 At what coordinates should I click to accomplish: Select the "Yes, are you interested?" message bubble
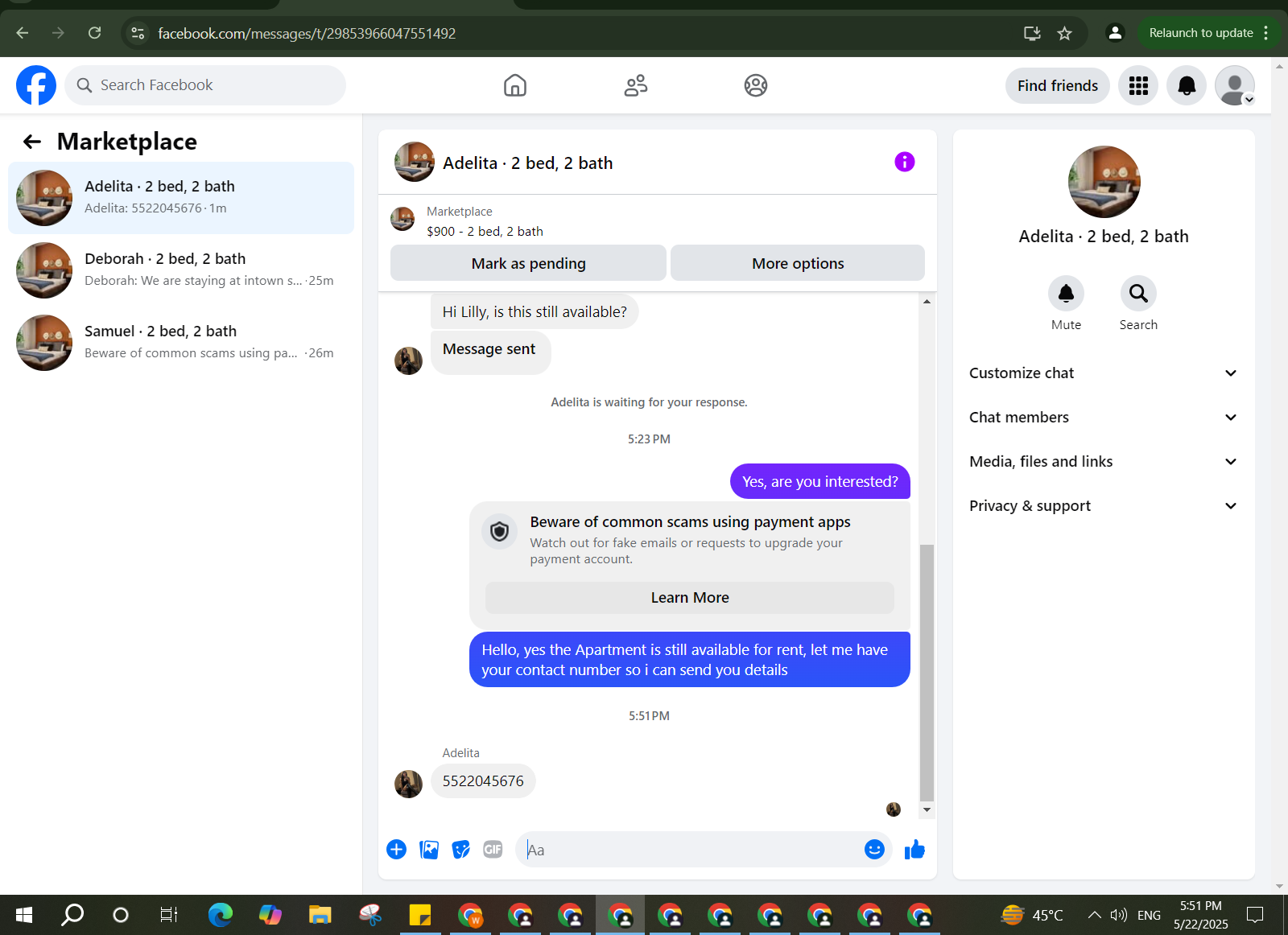point(820,481)
